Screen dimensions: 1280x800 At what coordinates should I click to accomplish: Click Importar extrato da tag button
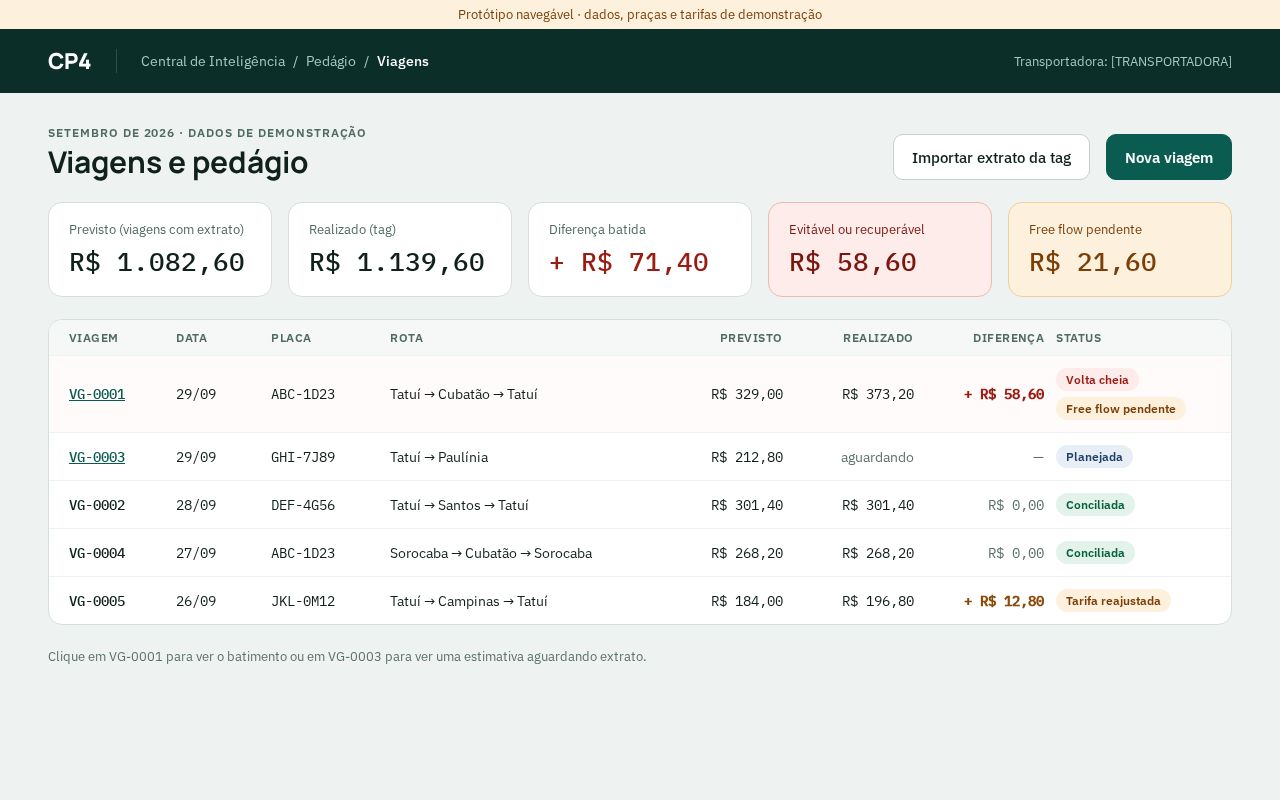click(991, 157)
